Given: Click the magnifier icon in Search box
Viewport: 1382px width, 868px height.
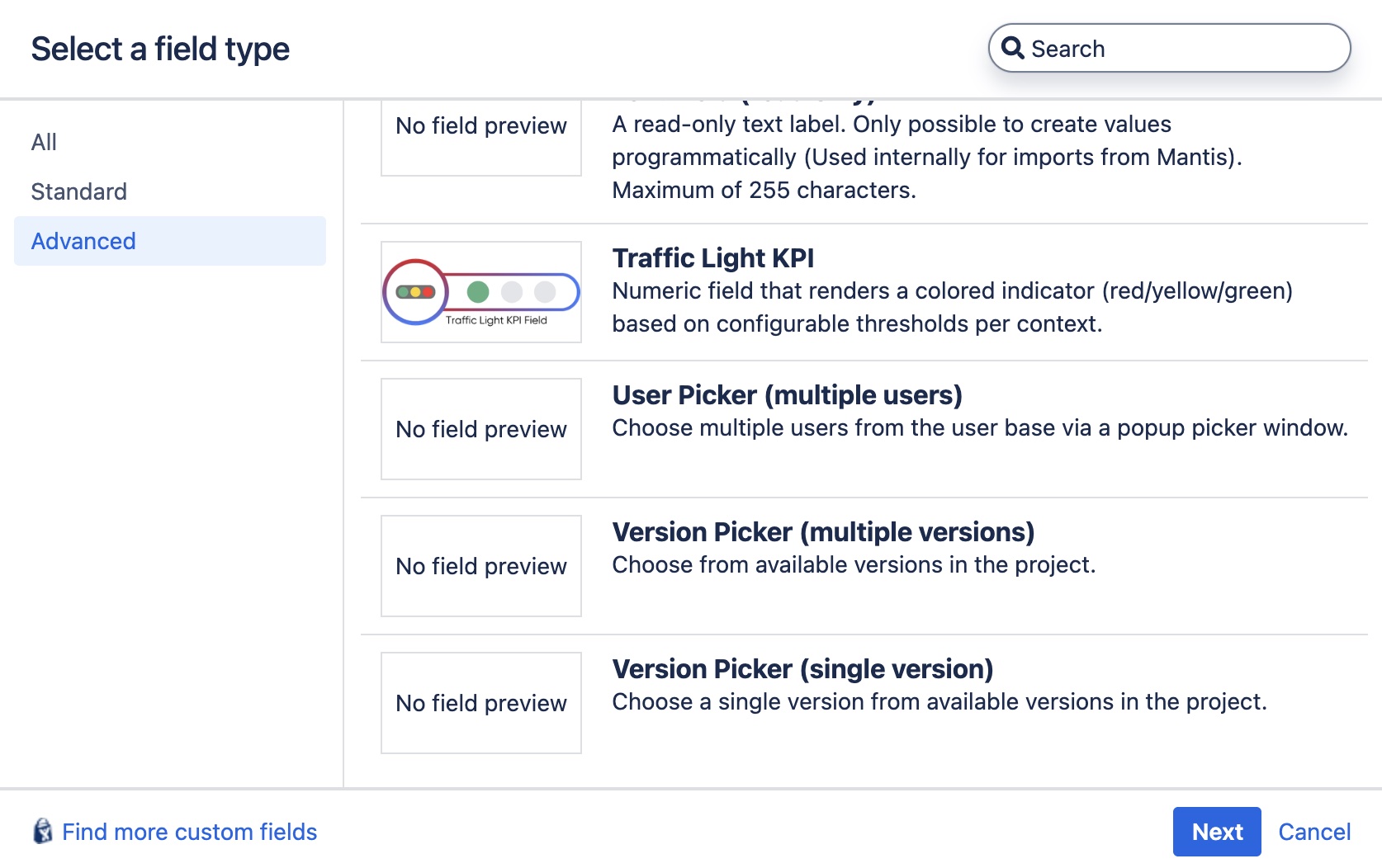Looking at the screenshot, I should pos(1013,48).
